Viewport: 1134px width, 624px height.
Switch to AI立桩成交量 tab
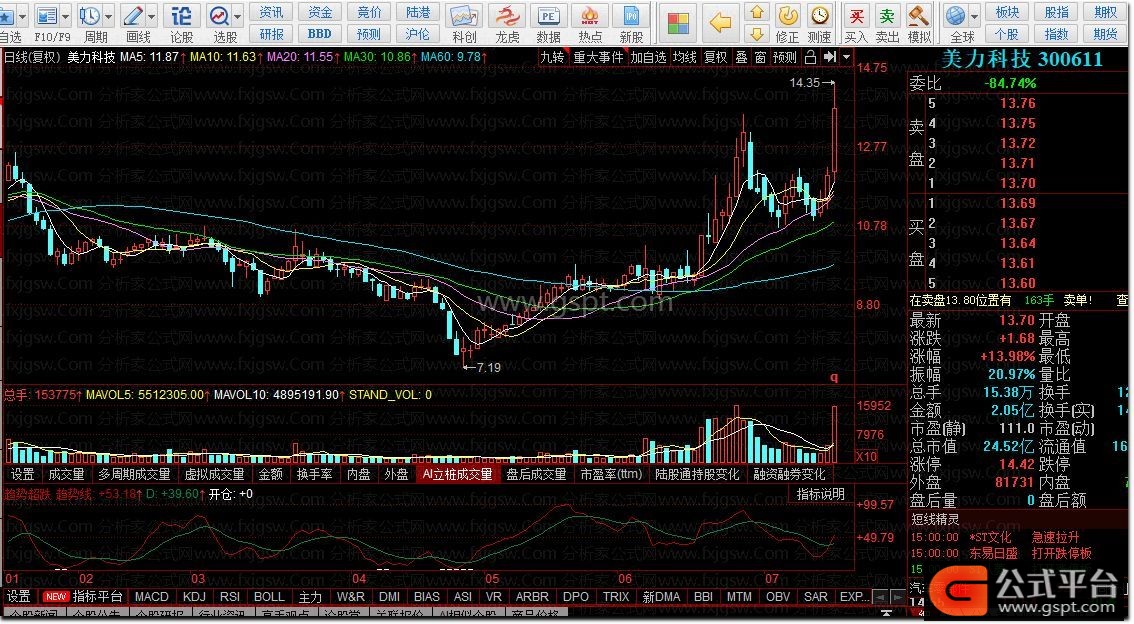(x=458, y=474)
